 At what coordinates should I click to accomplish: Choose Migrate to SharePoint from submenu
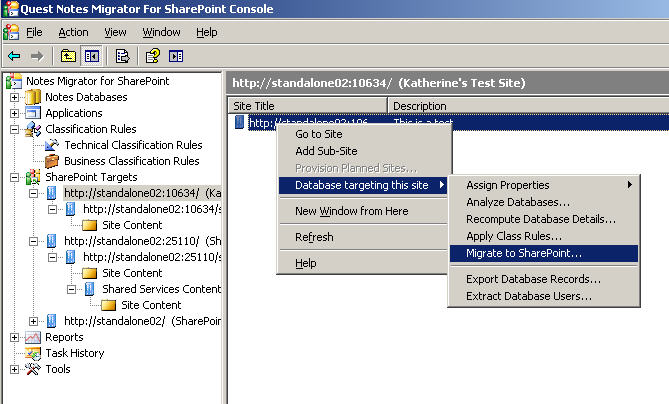click(x=523, y=253)
